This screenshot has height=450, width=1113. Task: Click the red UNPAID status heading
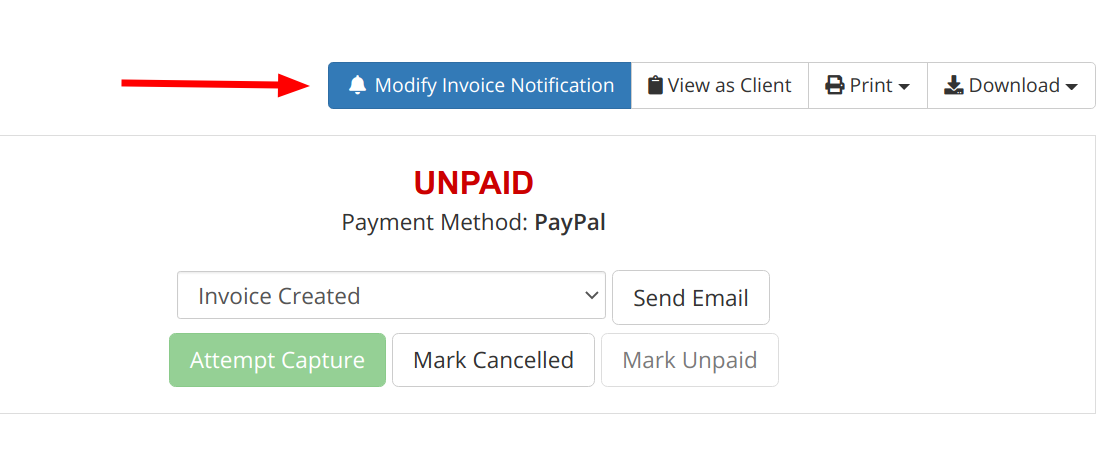click(x=473, y=184)
